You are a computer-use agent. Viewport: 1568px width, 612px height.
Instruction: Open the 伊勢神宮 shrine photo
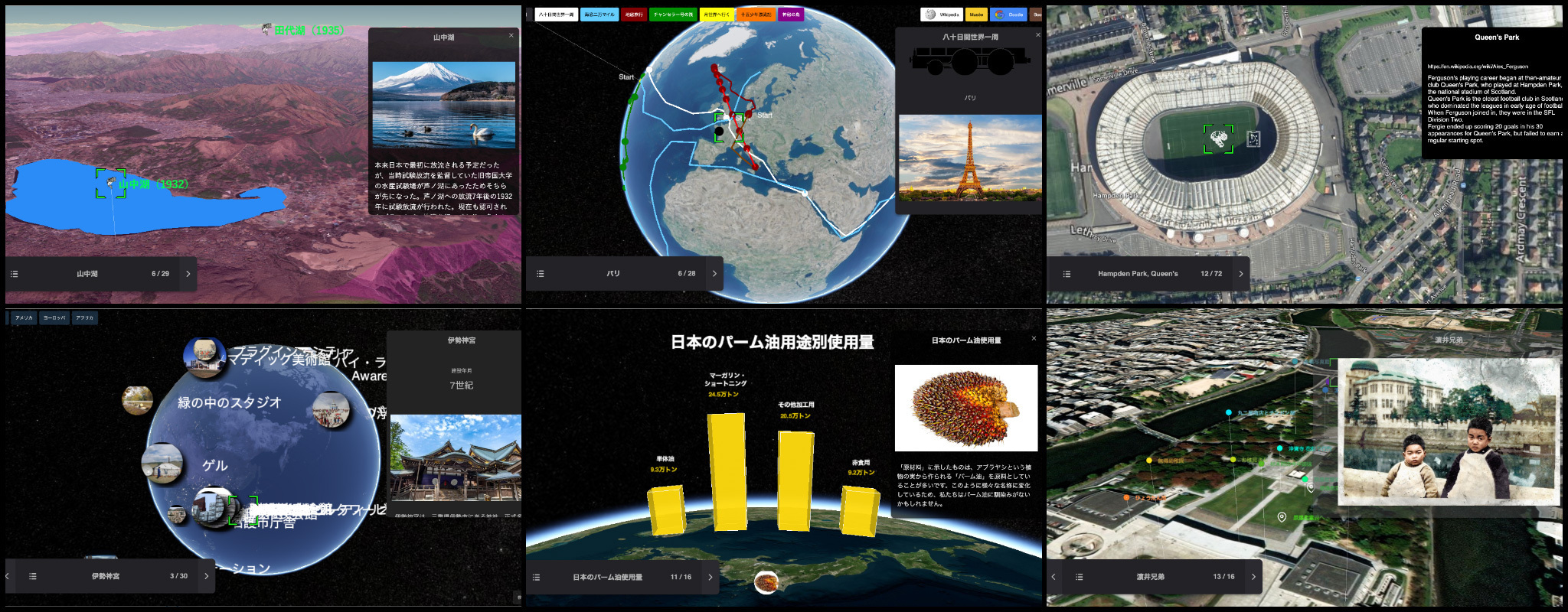456,457
